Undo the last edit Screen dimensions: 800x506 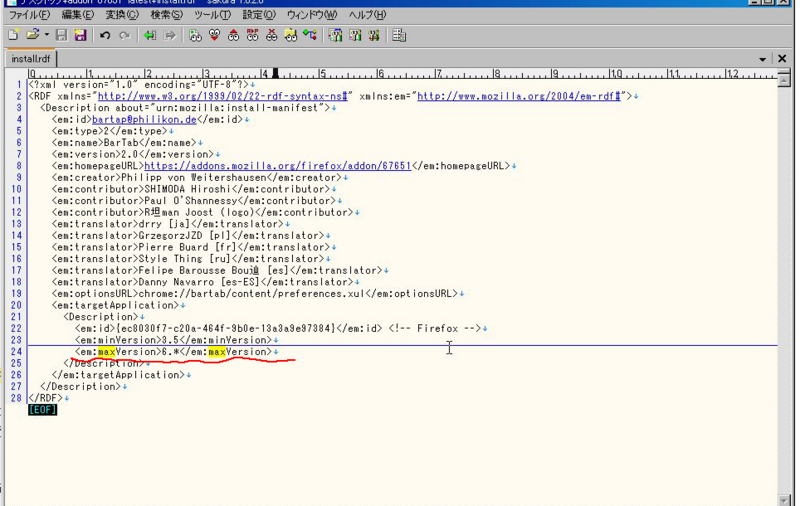coord(105,35)
